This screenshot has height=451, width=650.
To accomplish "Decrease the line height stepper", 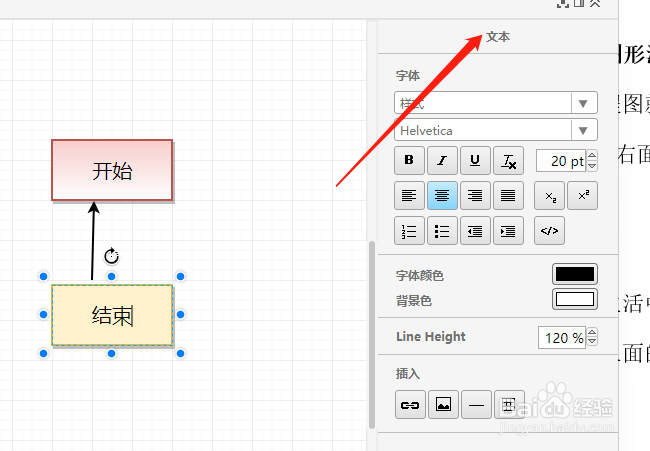I will click(592, 342).
